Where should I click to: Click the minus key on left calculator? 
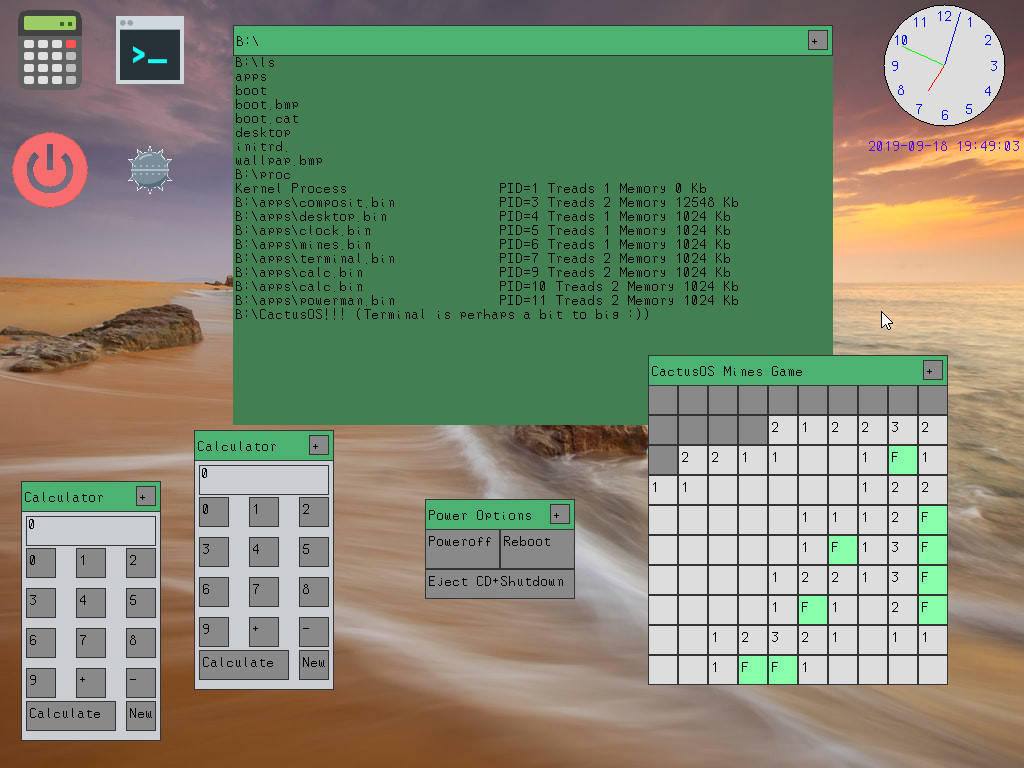point(141,682)
